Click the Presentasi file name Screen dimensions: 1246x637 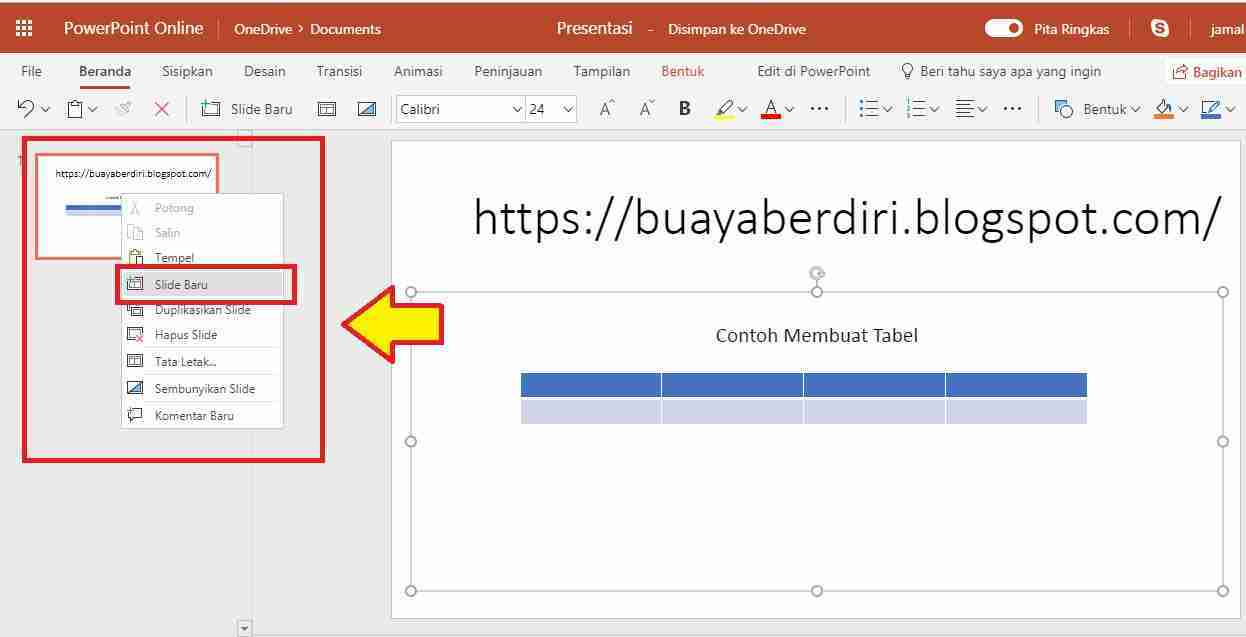click(x=594, y=28)
